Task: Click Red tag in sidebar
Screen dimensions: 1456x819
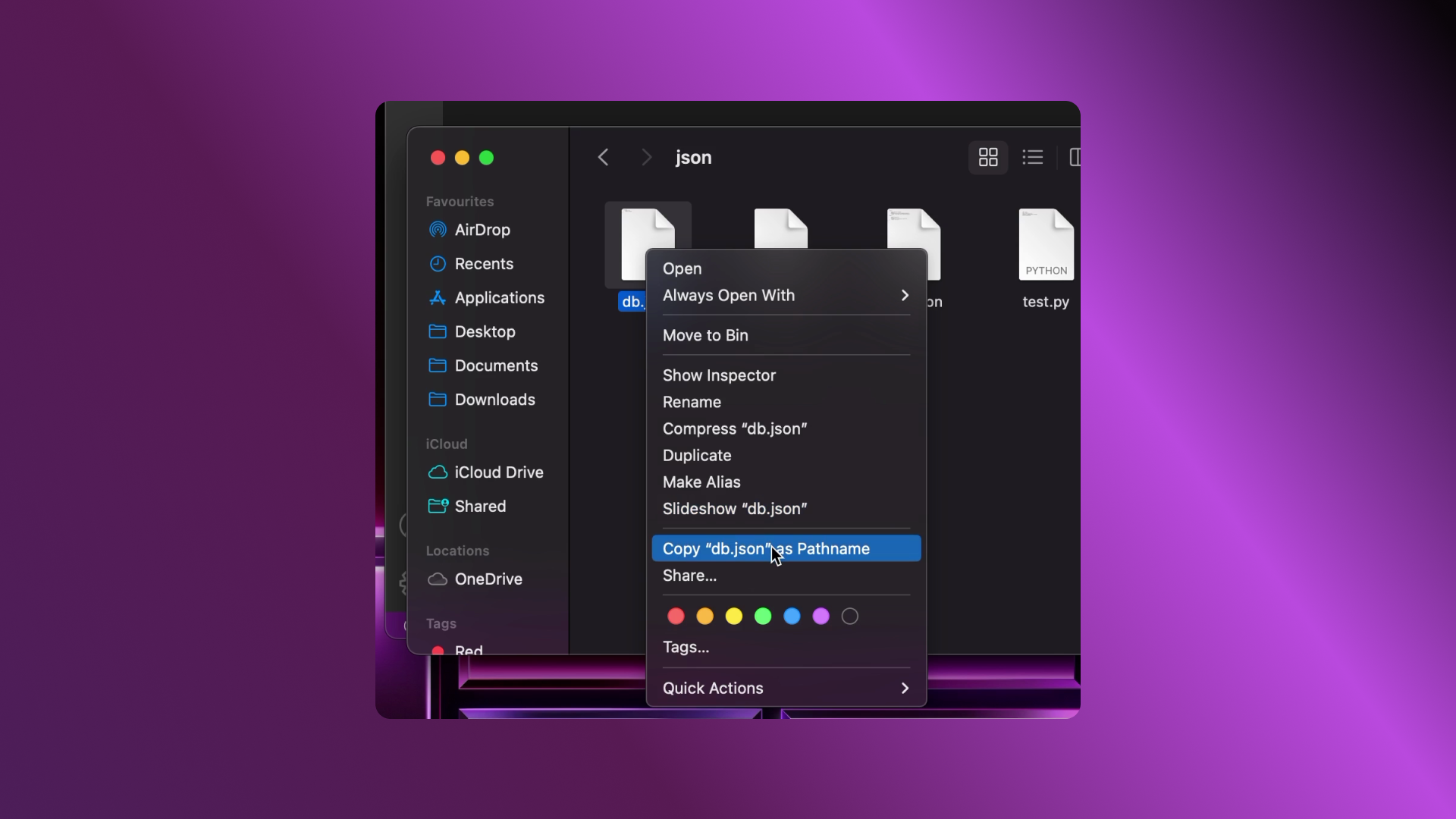Action: [469, 652]
